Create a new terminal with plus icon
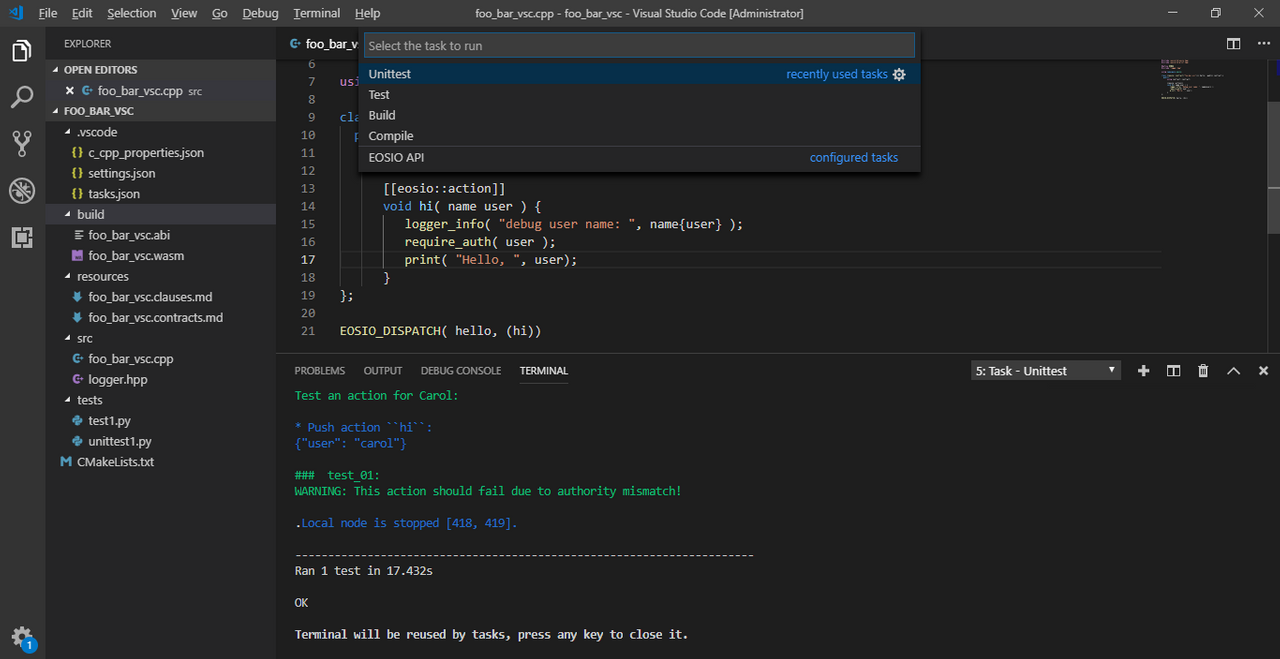Image resolution: width=1280 pixels, height=659 pixels. (1144, 371)
